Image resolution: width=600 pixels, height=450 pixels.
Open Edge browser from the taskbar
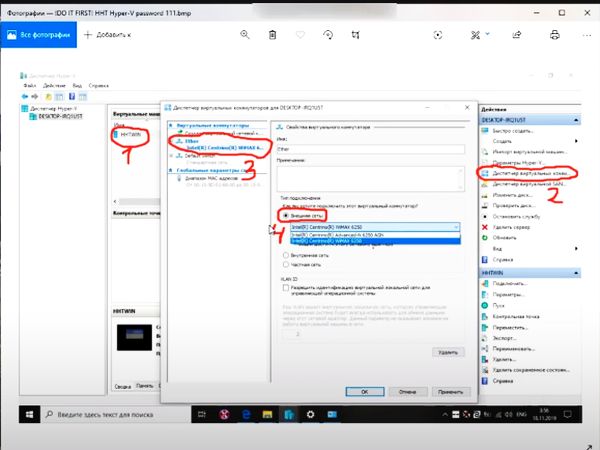coord(246,414)
